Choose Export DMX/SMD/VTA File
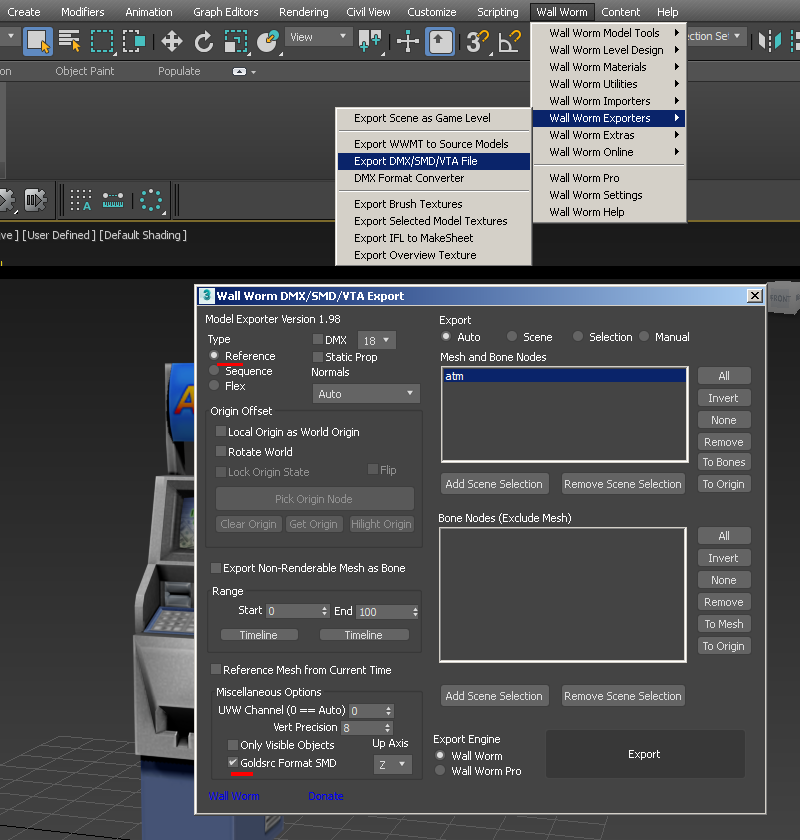800x840 pixels. coord(434,161)
